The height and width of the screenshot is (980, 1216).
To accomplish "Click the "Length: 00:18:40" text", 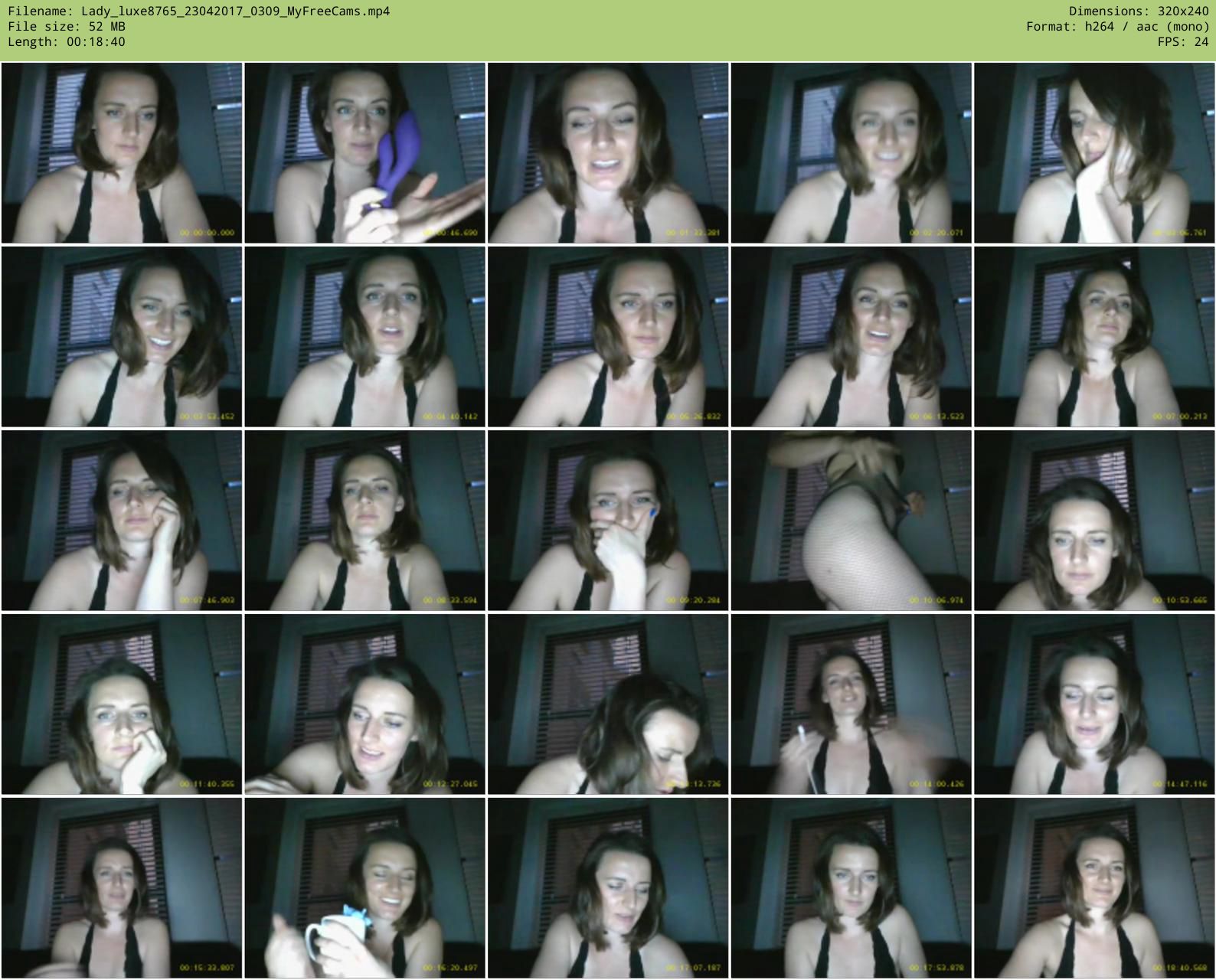I will coord(67,42).
